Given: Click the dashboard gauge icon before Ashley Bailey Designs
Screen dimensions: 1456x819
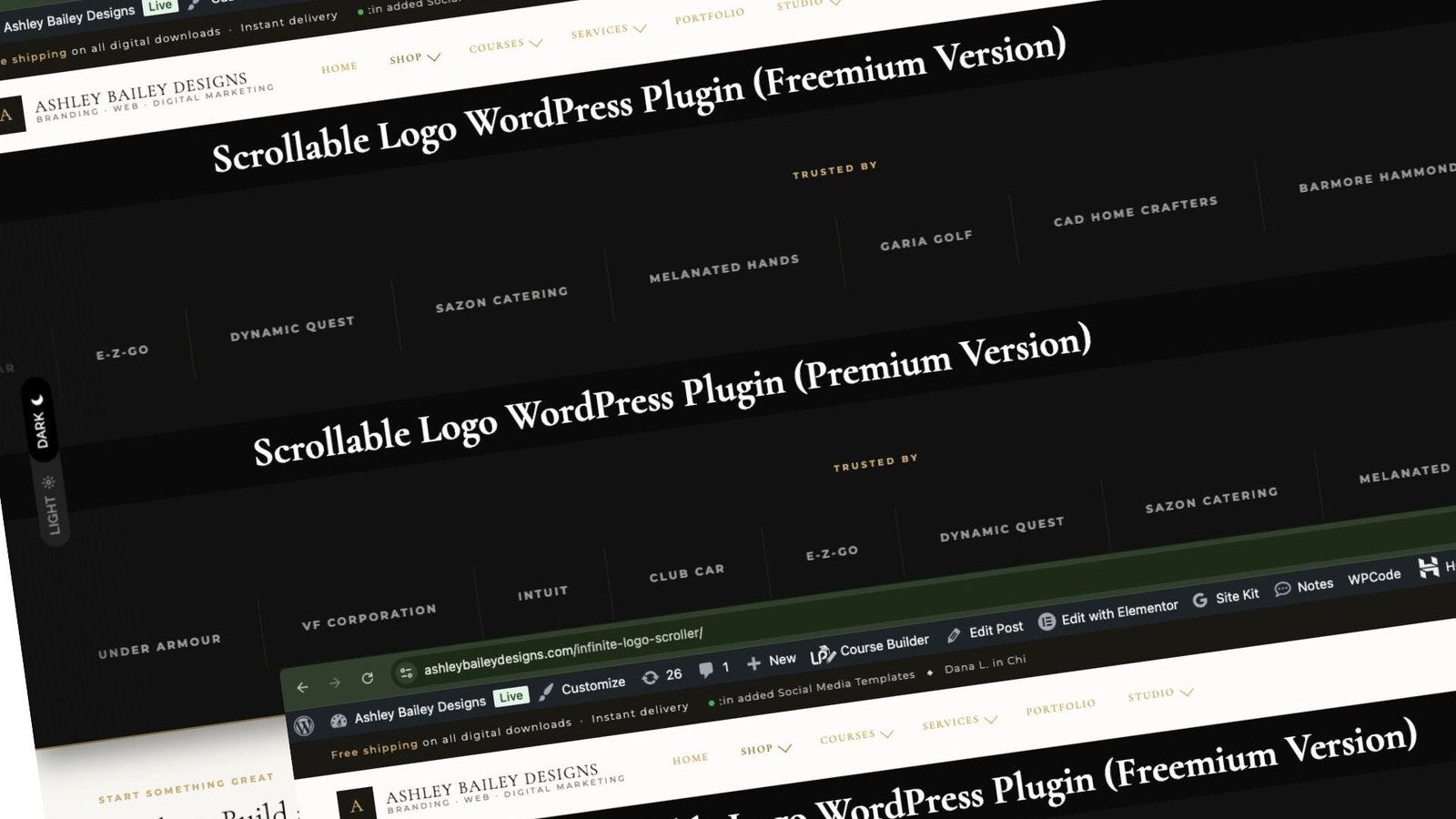Looking at the screenshot, I should (339, 721).
